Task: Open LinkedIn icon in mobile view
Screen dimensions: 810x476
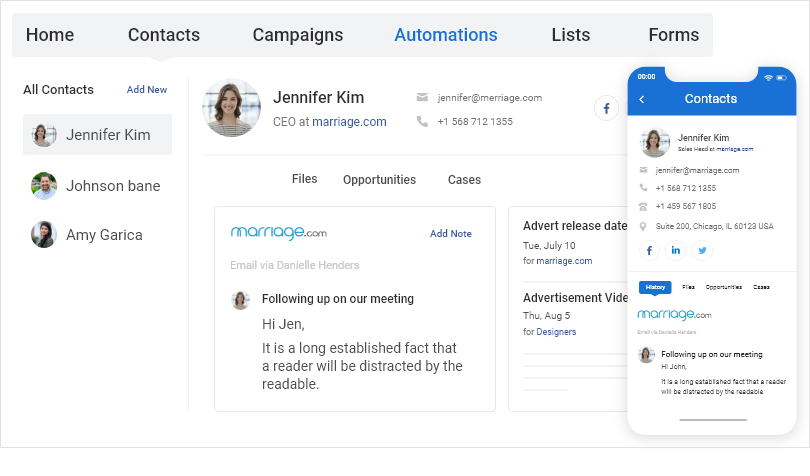Action: click(x=676, y=251)
